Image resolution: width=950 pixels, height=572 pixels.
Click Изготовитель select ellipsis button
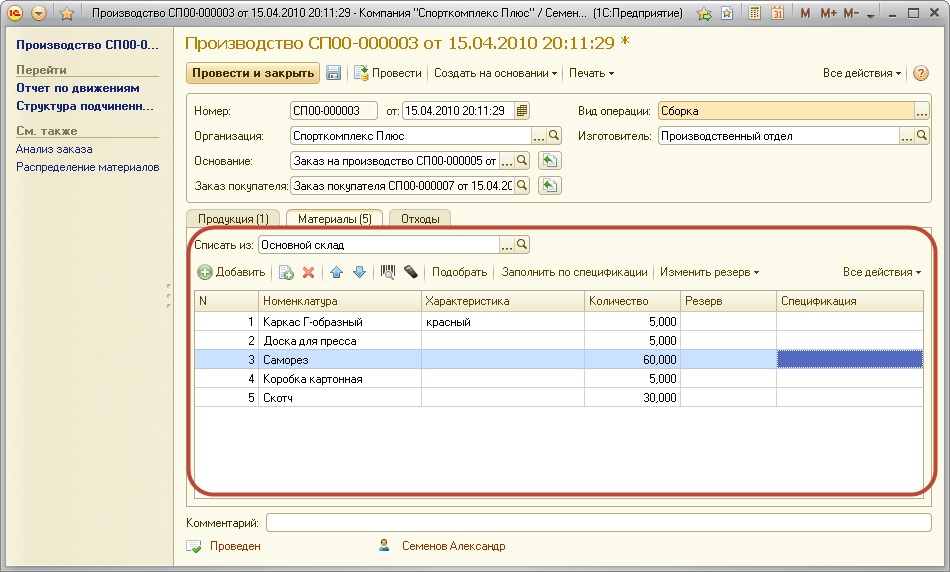tap(906, 136)
